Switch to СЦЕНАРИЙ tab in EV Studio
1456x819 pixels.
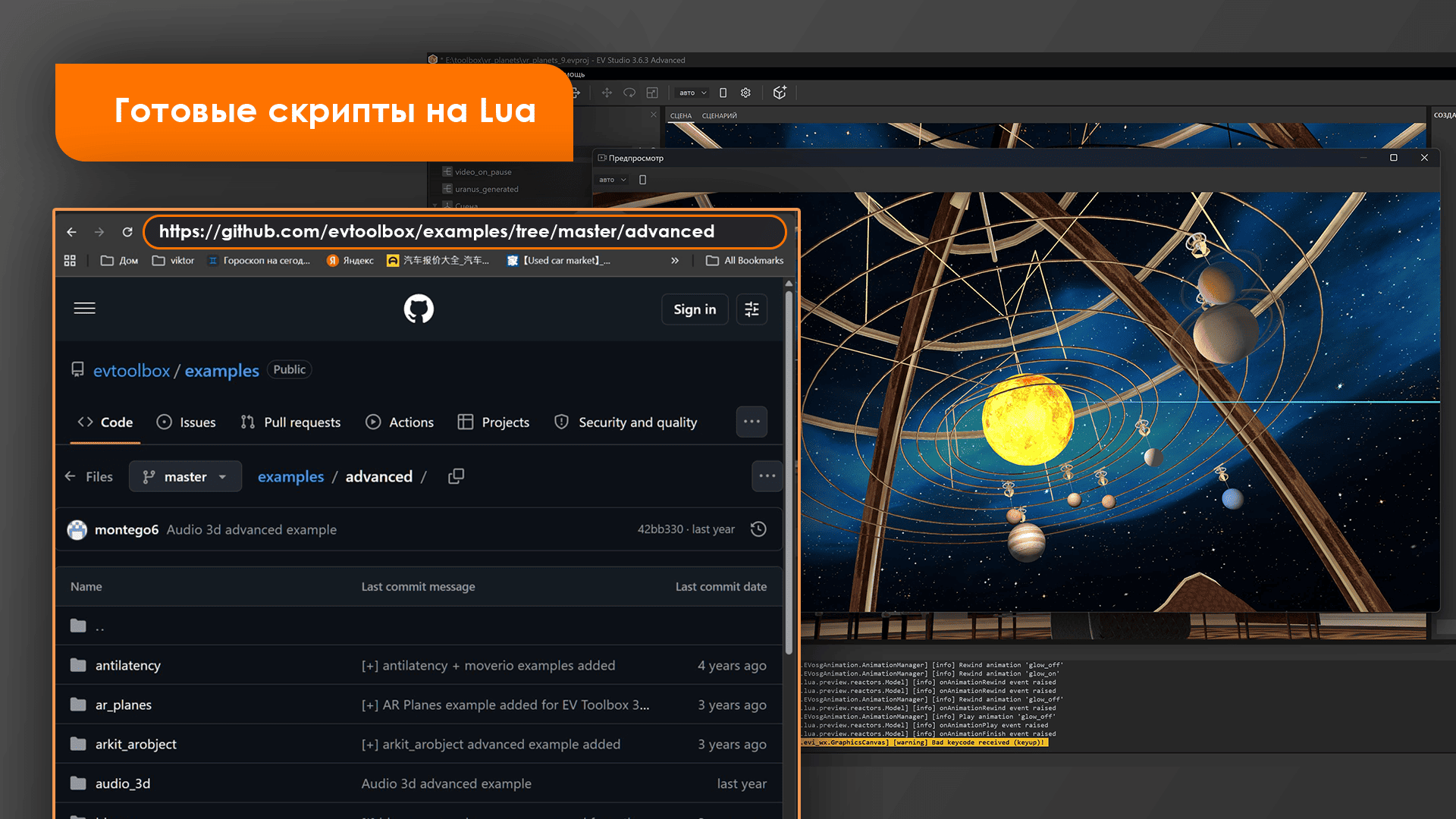coord(720,116)
